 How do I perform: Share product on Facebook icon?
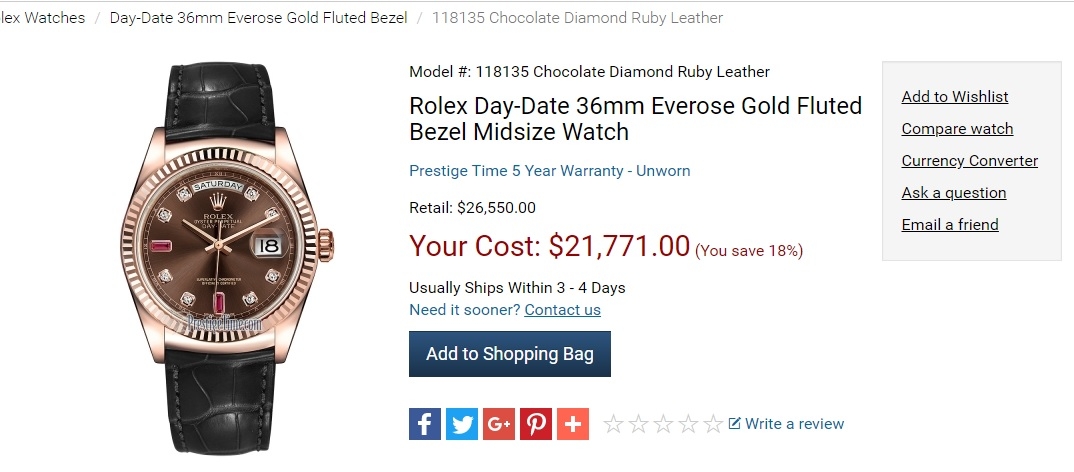pyautogui.click(x=425, y=424)
